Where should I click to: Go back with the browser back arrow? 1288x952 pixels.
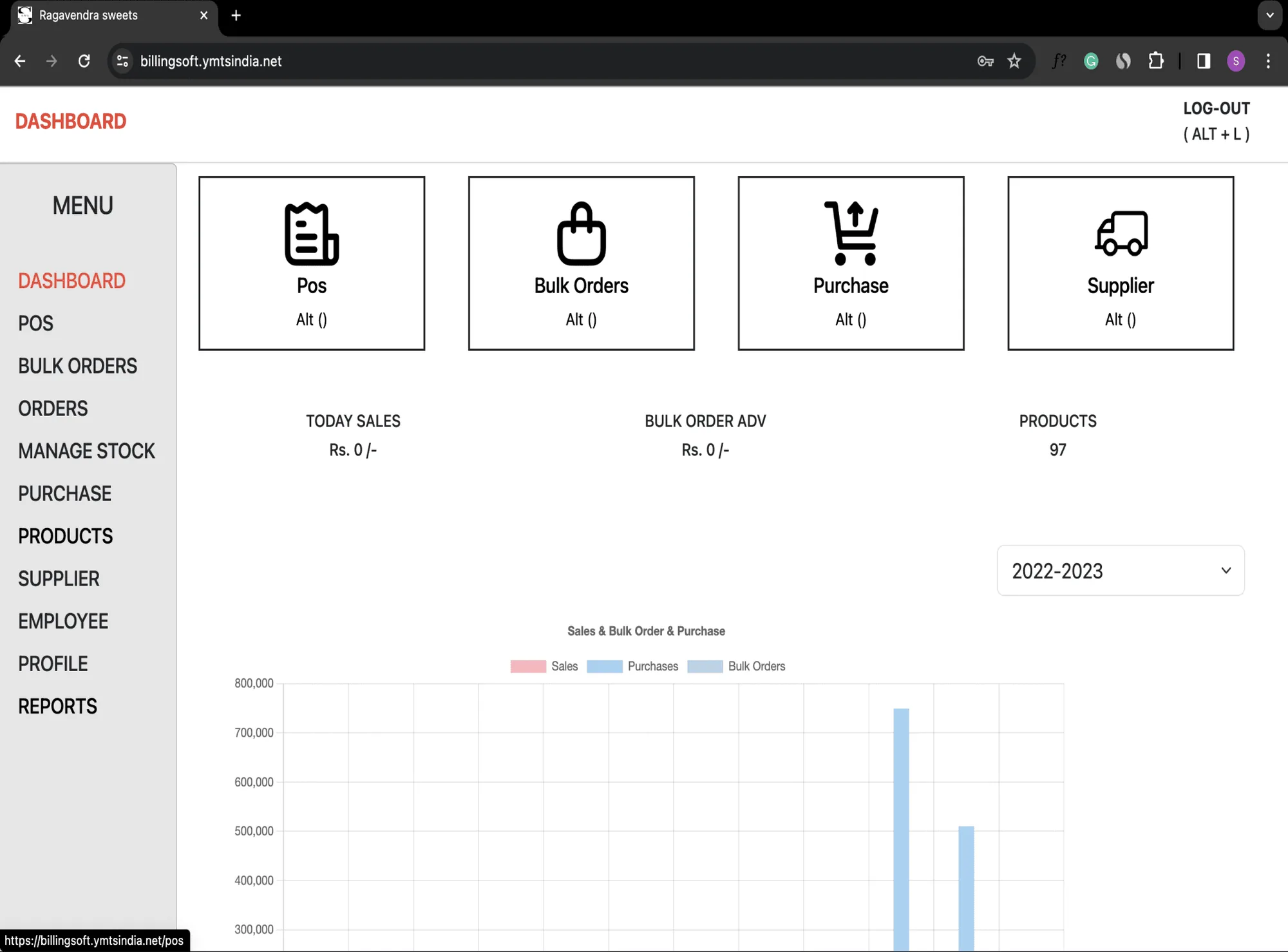[x=20, y=61]
